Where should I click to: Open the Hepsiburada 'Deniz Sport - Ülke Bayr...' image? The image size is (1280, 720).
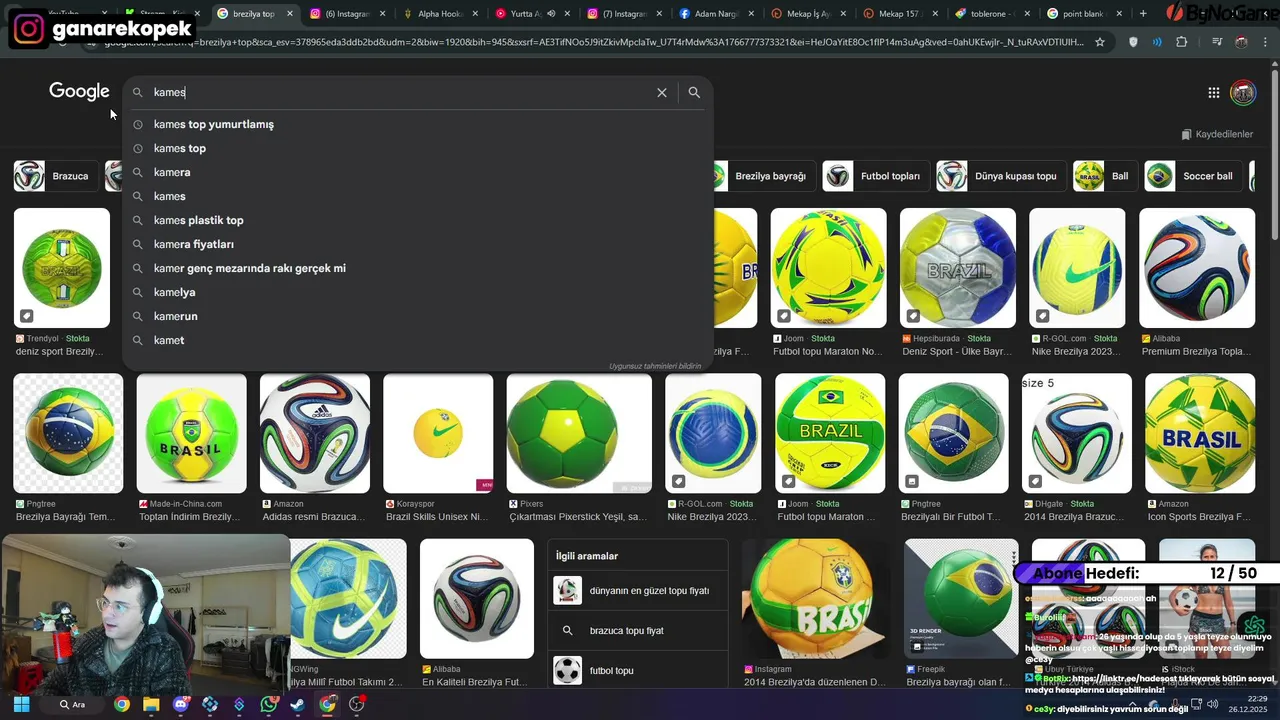958,268
